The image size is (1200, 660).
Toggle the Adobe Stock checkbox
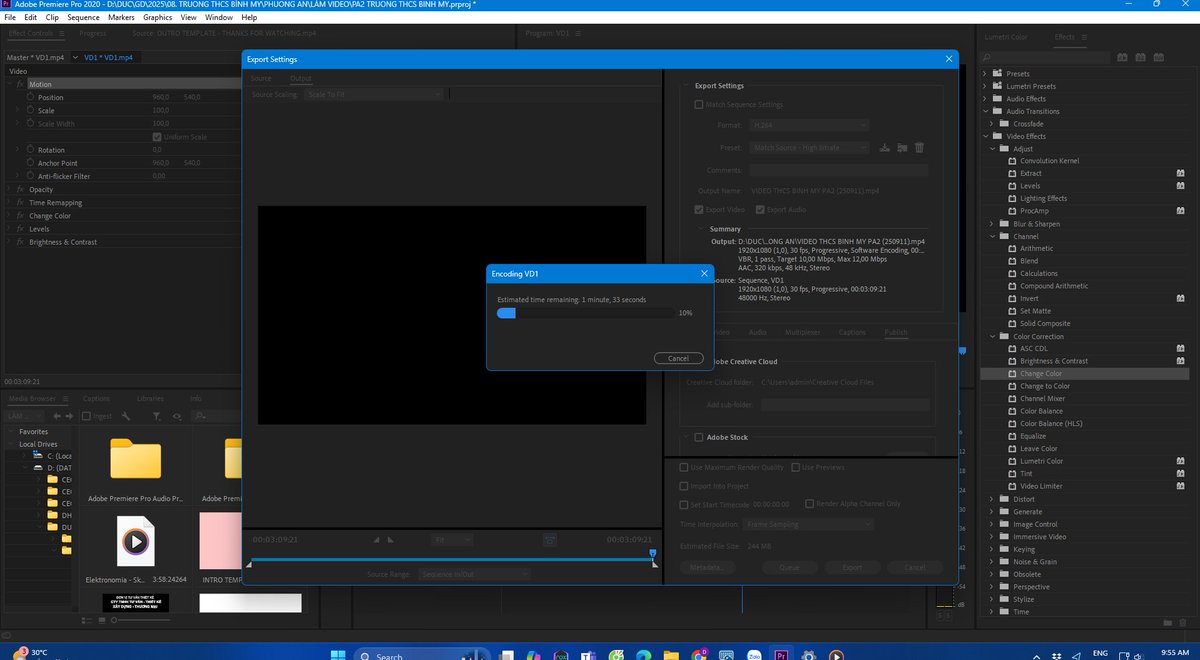[699, 437]
